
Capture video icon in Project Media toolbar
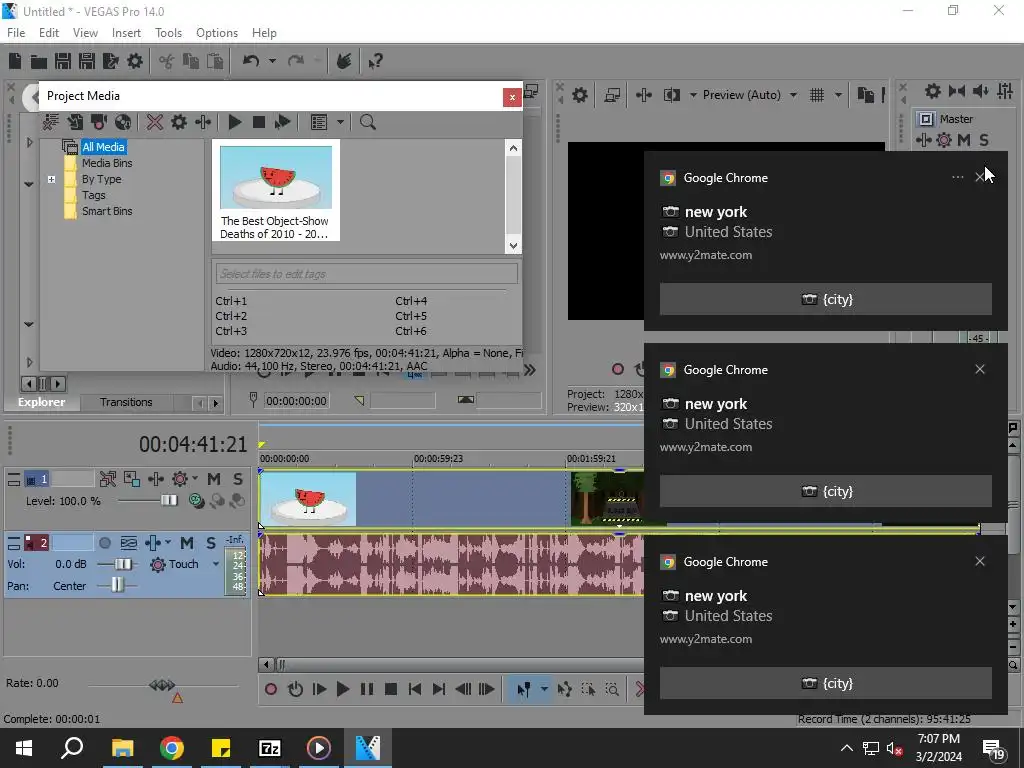coord(99,122)
